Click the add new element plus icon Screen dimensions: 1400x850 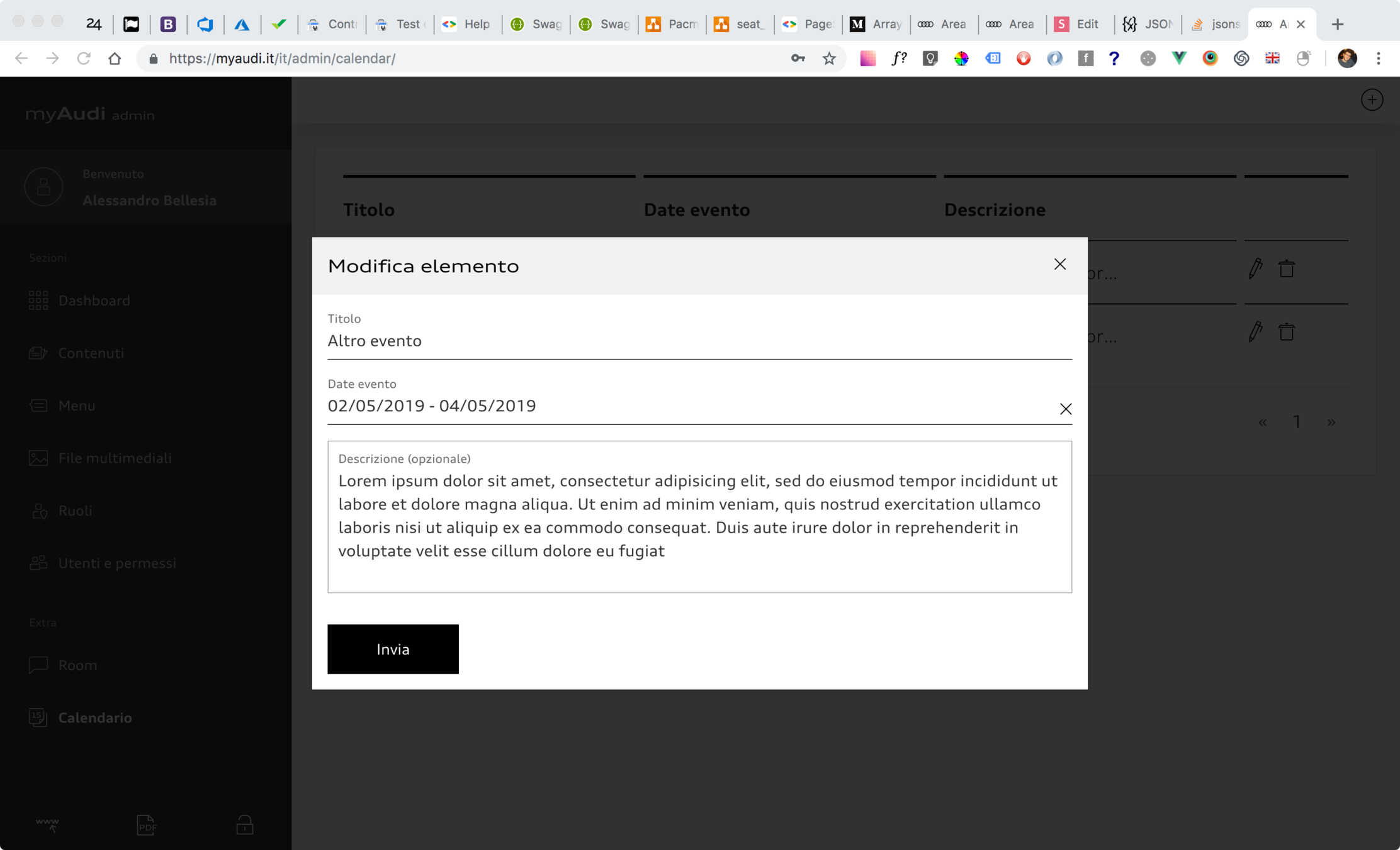[1372, 99]
